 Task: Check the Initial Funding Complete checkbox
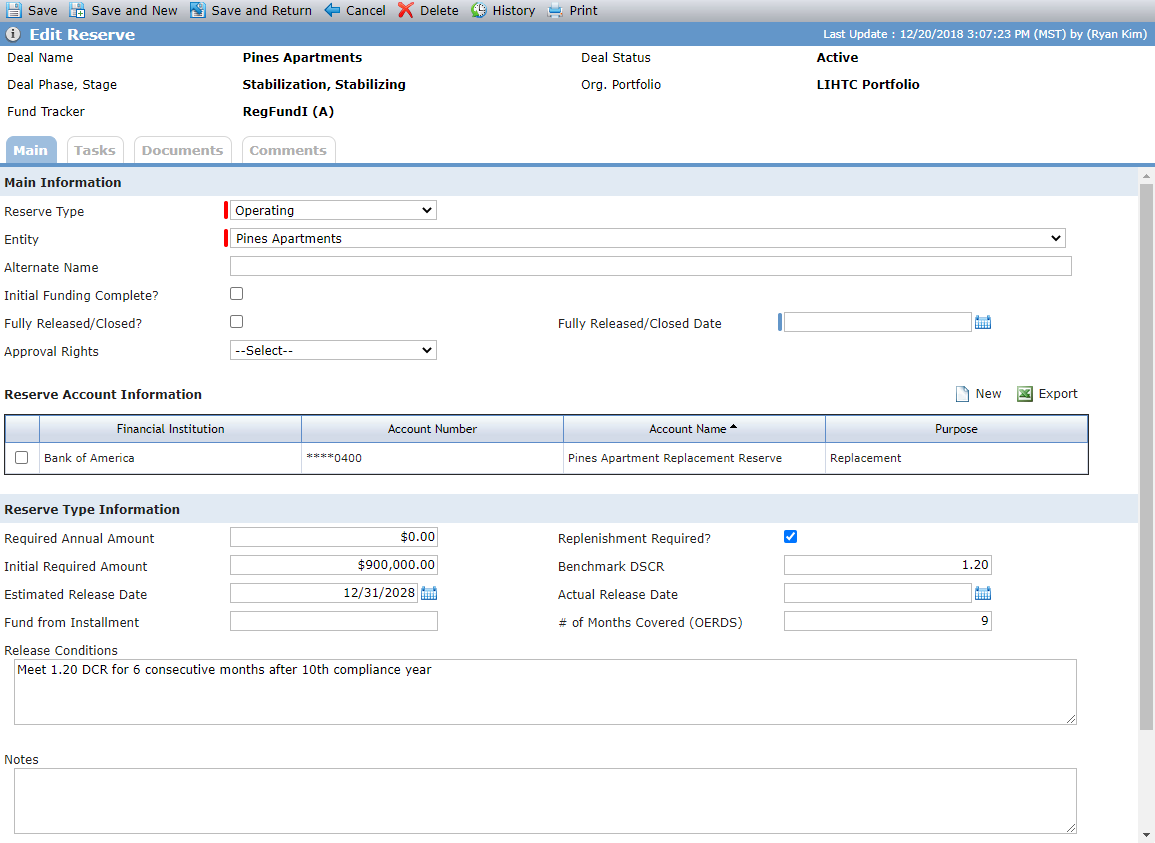pyautogui.click(x=236, y=293)
